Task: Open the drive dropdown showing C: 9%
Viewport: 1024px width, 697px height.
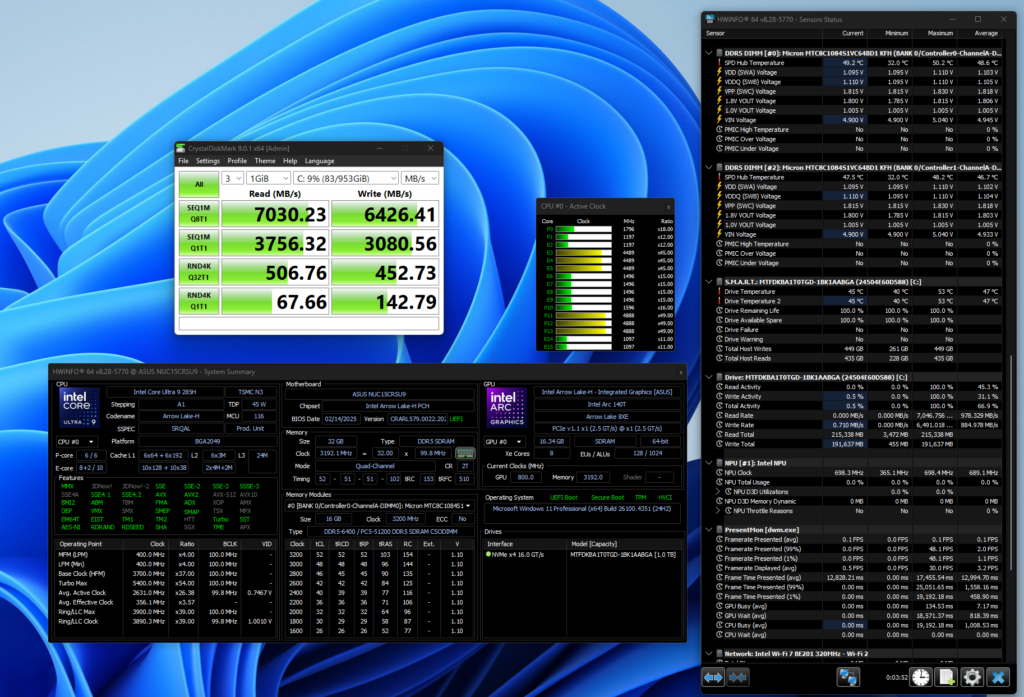Action: [345, 178]
